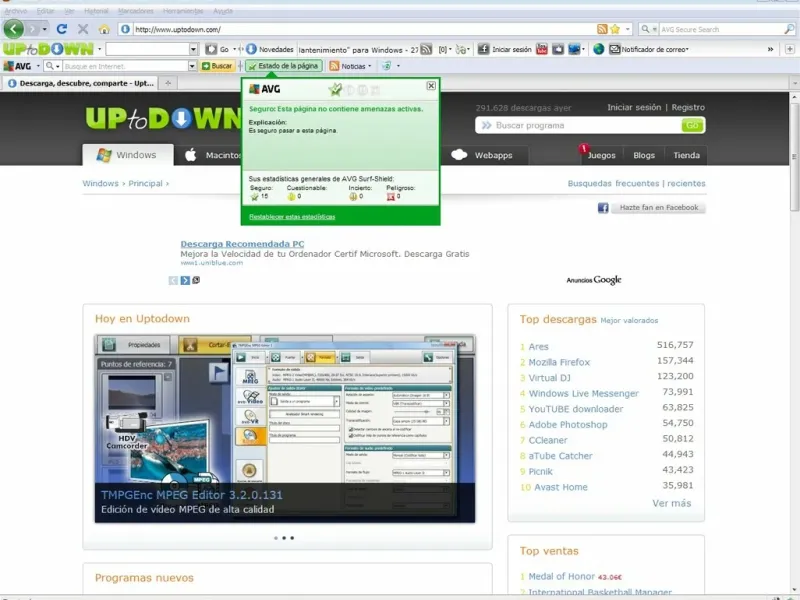Show more toolbar items with the chevron
The width and height of the screenshot is (800, 600).
tap(770, 49)
